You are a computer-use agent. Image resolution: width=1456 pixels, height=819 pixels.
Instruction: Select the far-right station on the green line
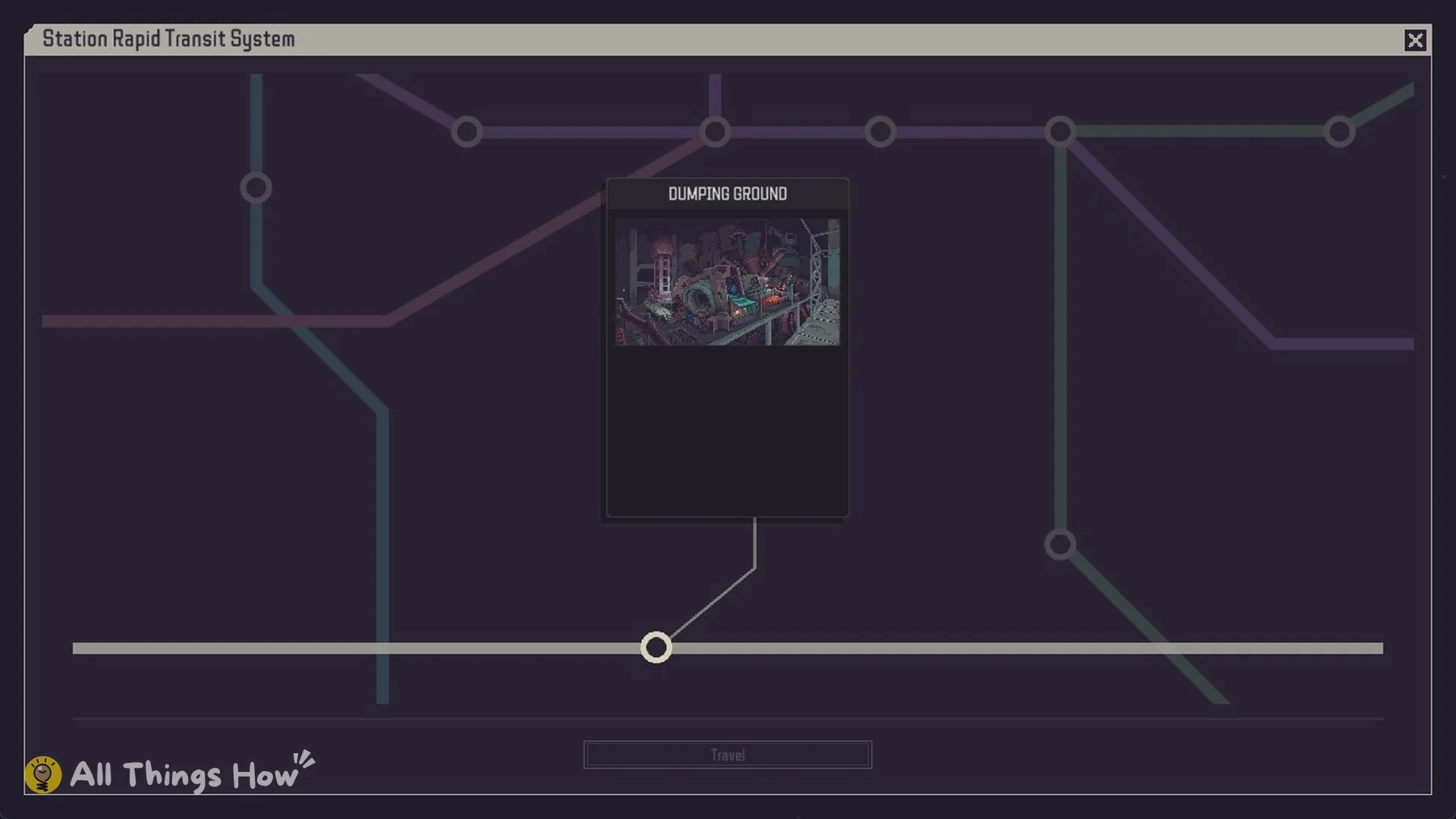click(1339, 132)
